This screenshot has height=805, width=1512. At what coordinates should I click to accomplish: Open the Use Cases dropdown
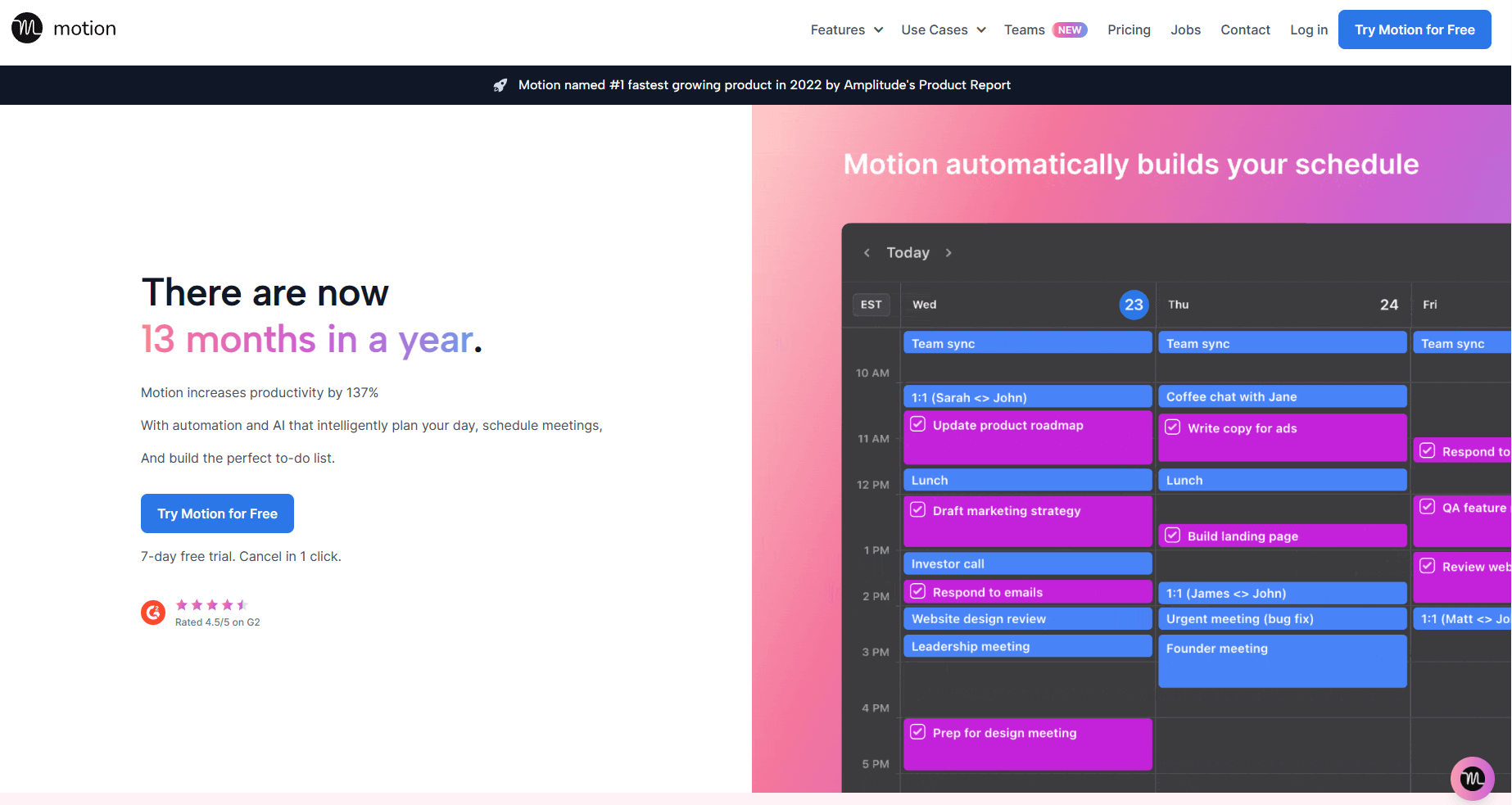943,29
